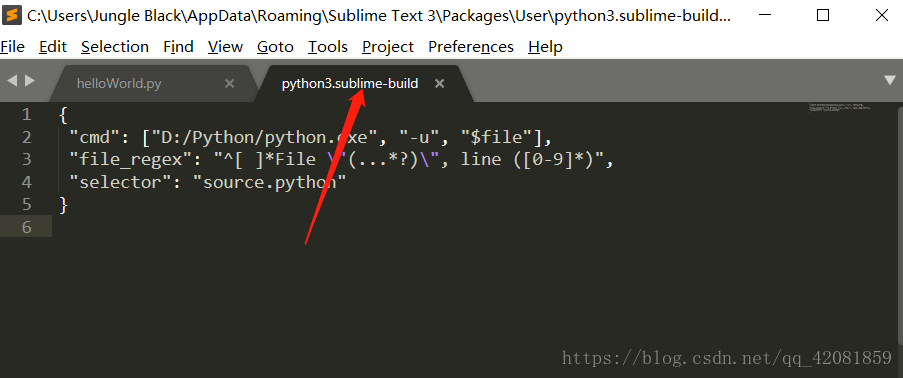The width and height of the screenshot is (903, 378).
Task: Click line number 1 in the gutter
Action: click(26, 115)
